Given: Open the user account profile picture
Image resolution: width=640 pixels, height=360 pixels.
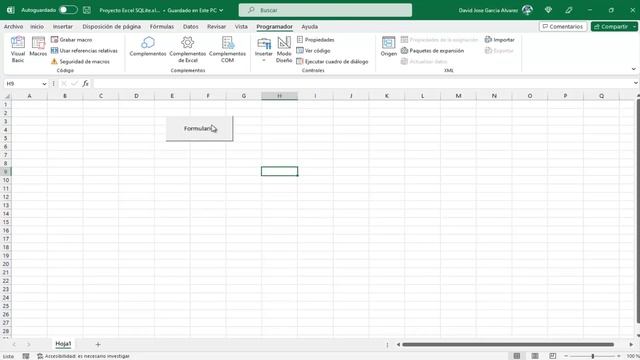Looking at the screenshot, I should pos(527,10).
